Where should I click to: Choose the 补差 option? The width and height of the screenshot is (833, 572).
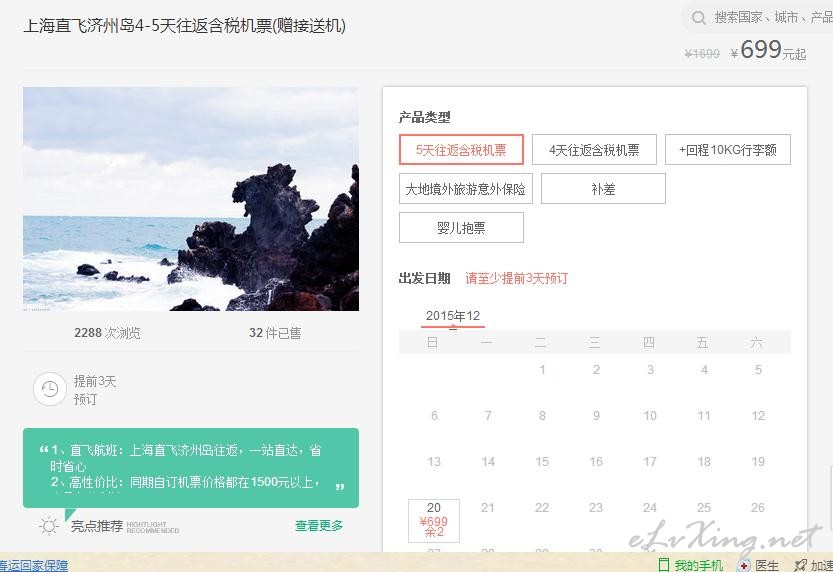pos(603,189)
